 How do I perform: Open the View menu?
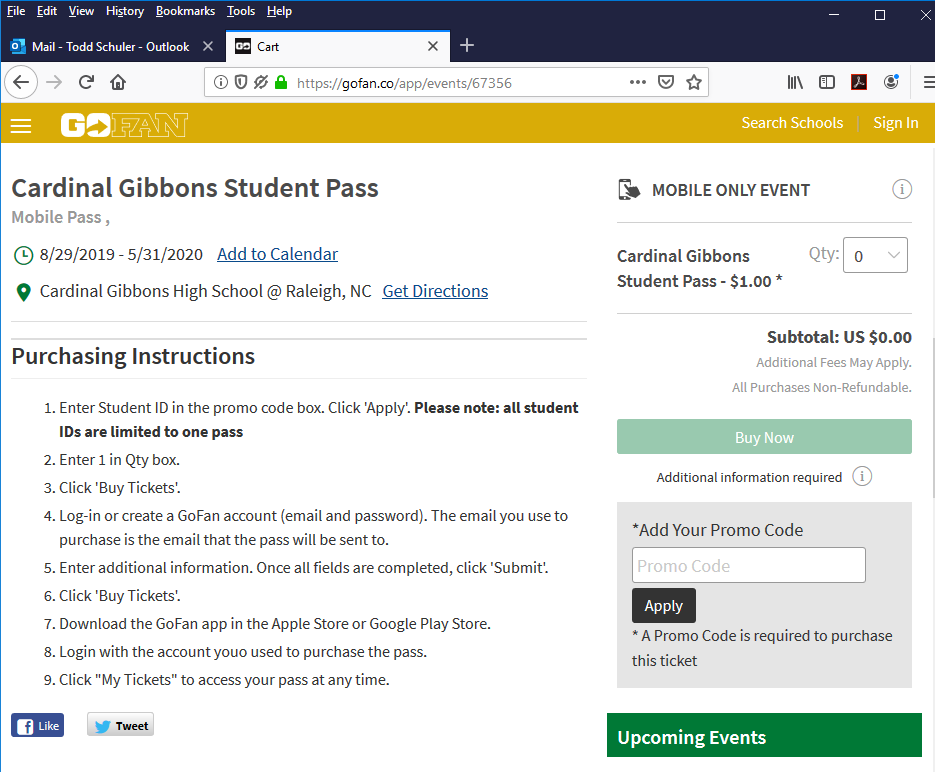pos(81,11)
